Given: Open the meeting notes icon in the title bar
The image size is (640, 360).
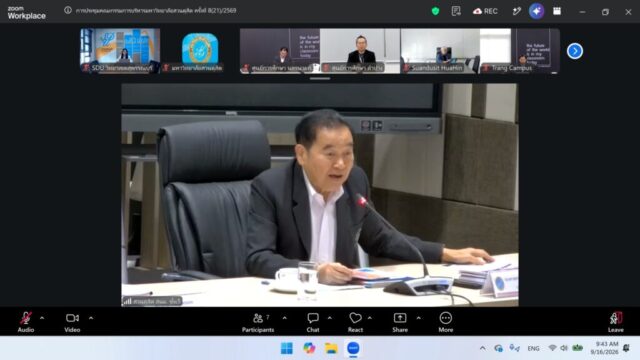Looking at the screenshot, I should (456, 11).
